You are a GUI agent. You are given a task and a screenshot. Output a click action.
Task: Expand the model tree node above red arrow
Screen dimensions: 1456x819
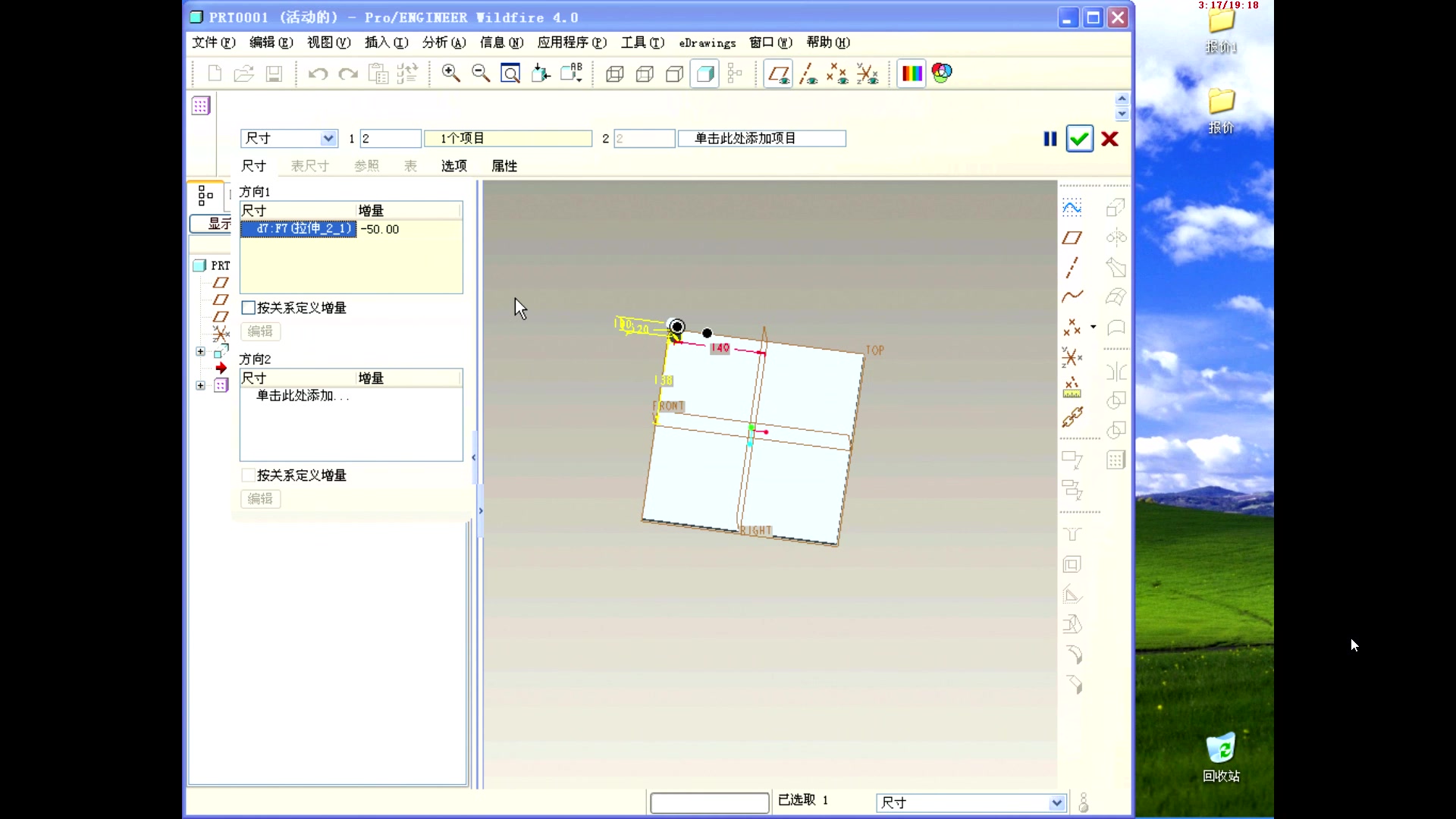pos(200,352)
